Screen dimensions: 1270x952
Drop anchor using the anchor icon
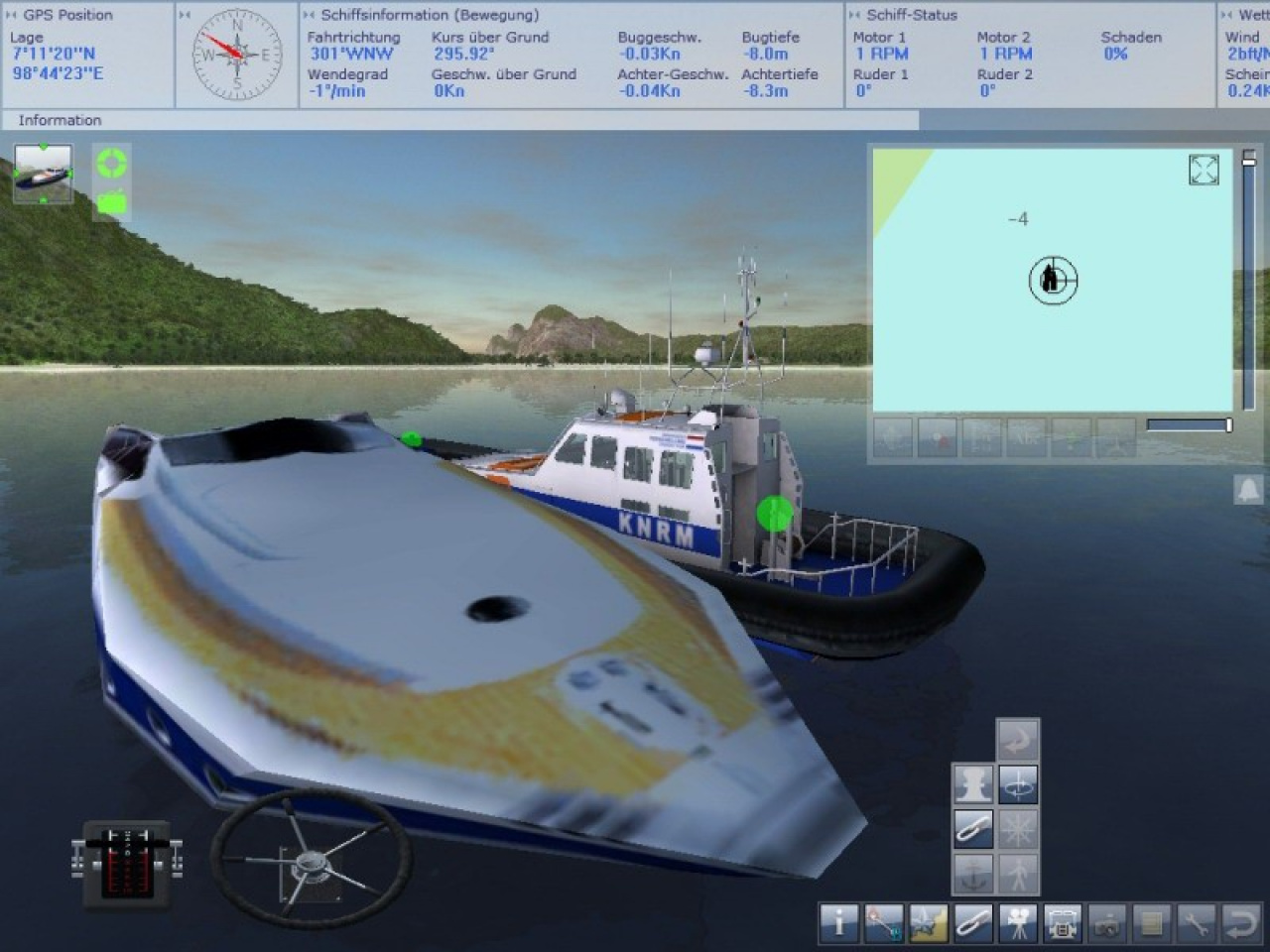972,875
